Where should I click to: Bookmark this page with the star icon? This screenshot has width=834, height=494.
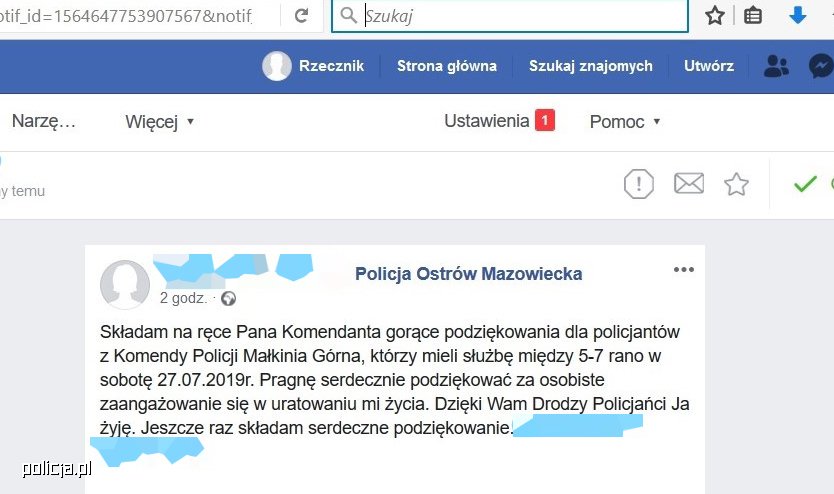715,15
